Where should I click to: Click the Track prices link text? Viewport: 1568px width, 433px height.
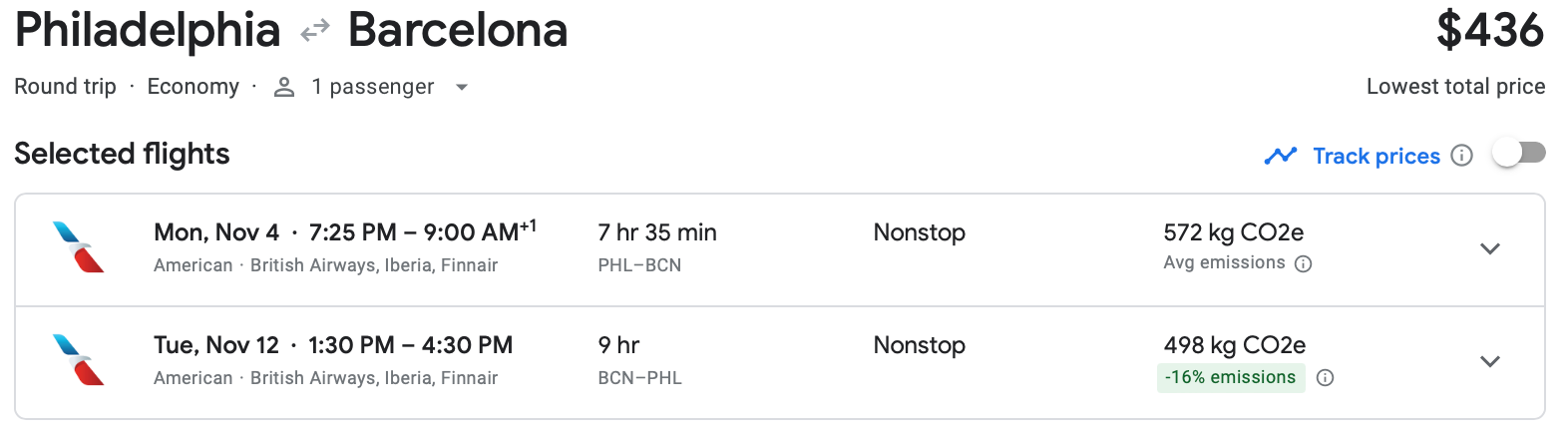click(x=1375, y=156)
